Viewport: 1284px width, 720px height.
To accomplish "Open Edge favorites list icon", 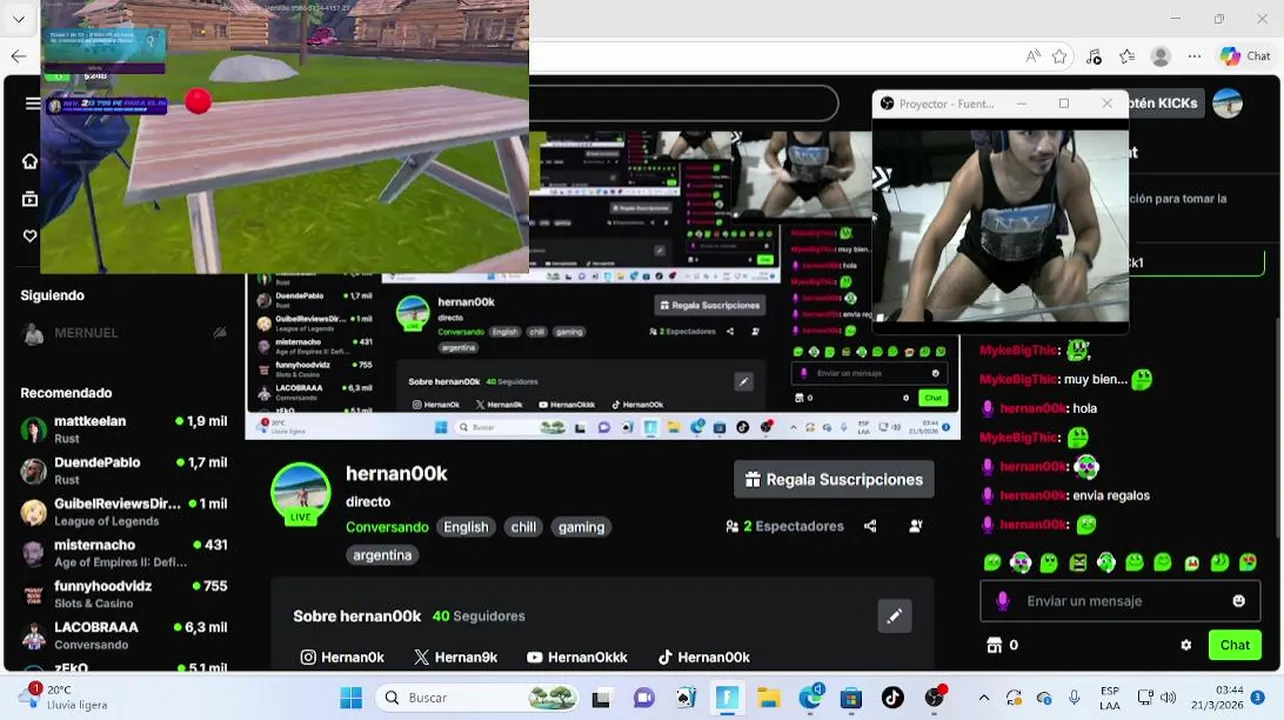I will (x=1127, y=56).
